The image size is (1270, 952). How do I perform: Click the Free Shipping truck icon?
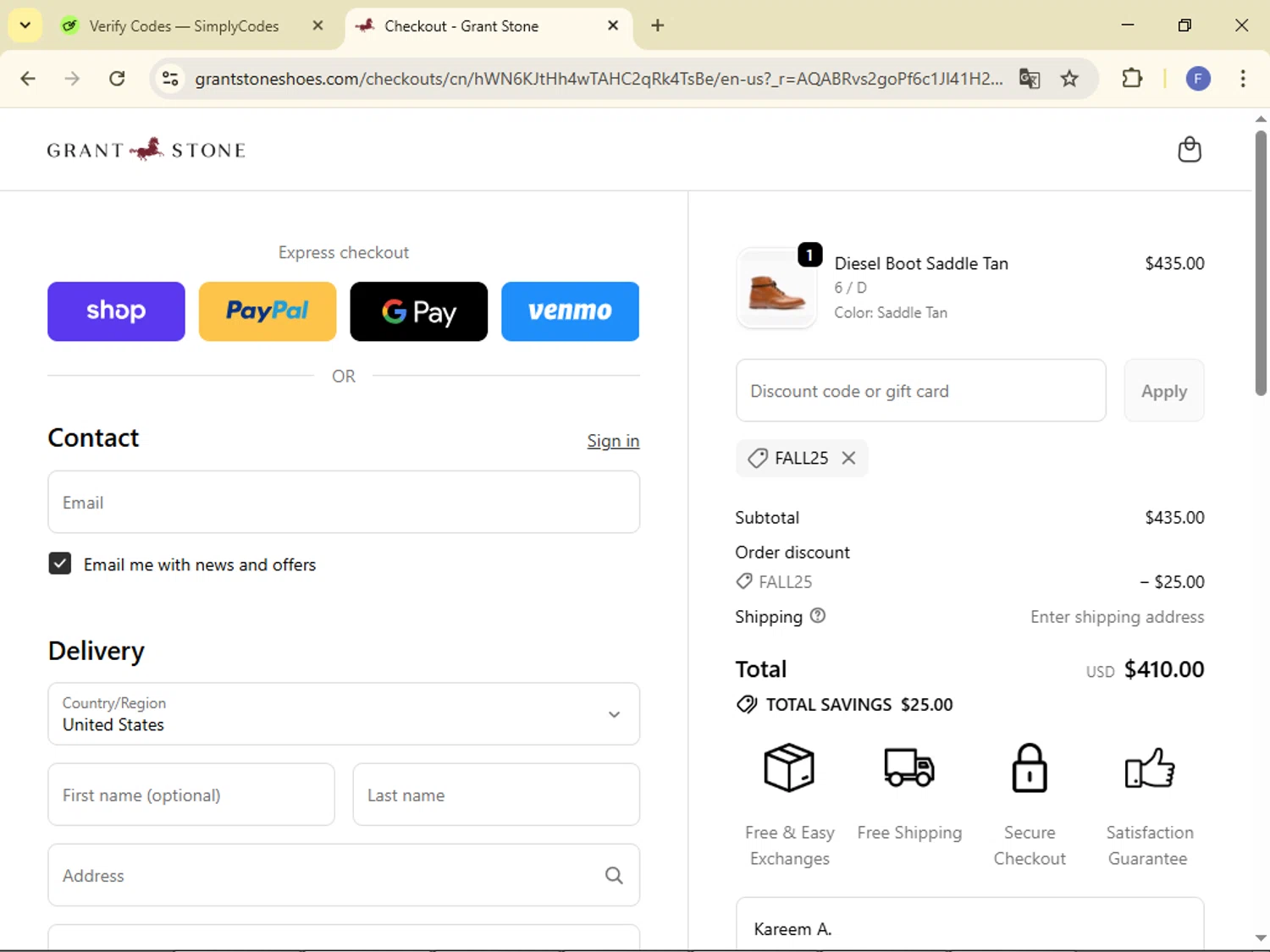pyautogui.click(x=909, y=768)
